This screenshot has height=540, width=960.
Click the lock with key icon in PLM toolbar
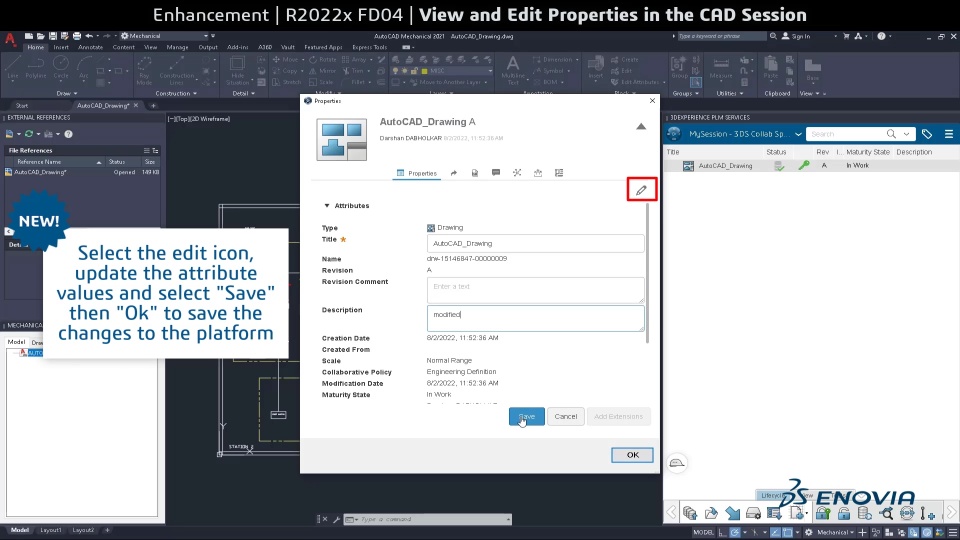pos(823,513)
